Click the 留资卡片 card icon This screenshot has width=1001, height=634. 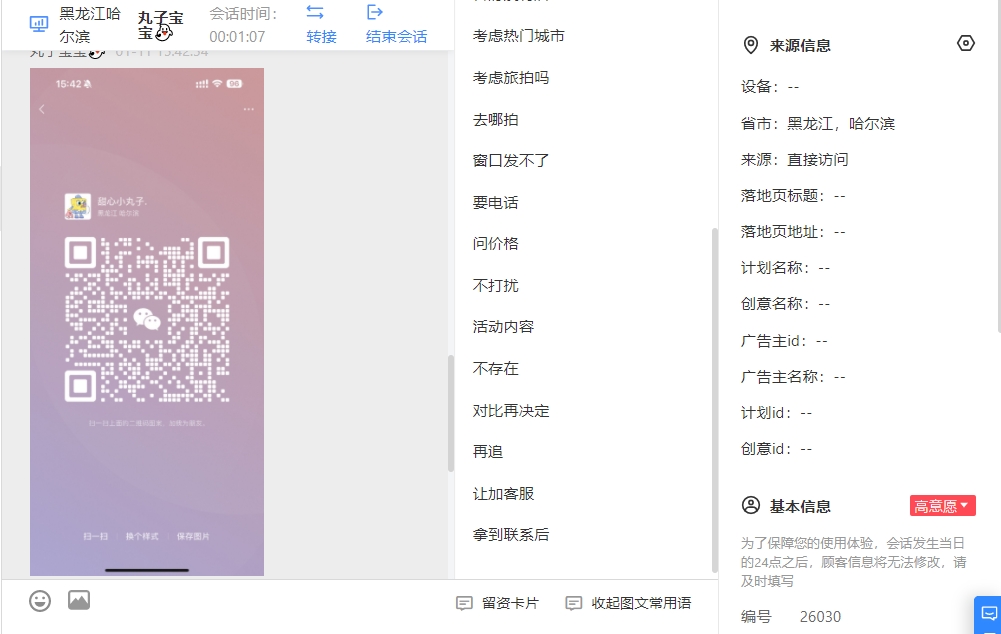pos(464,603)
